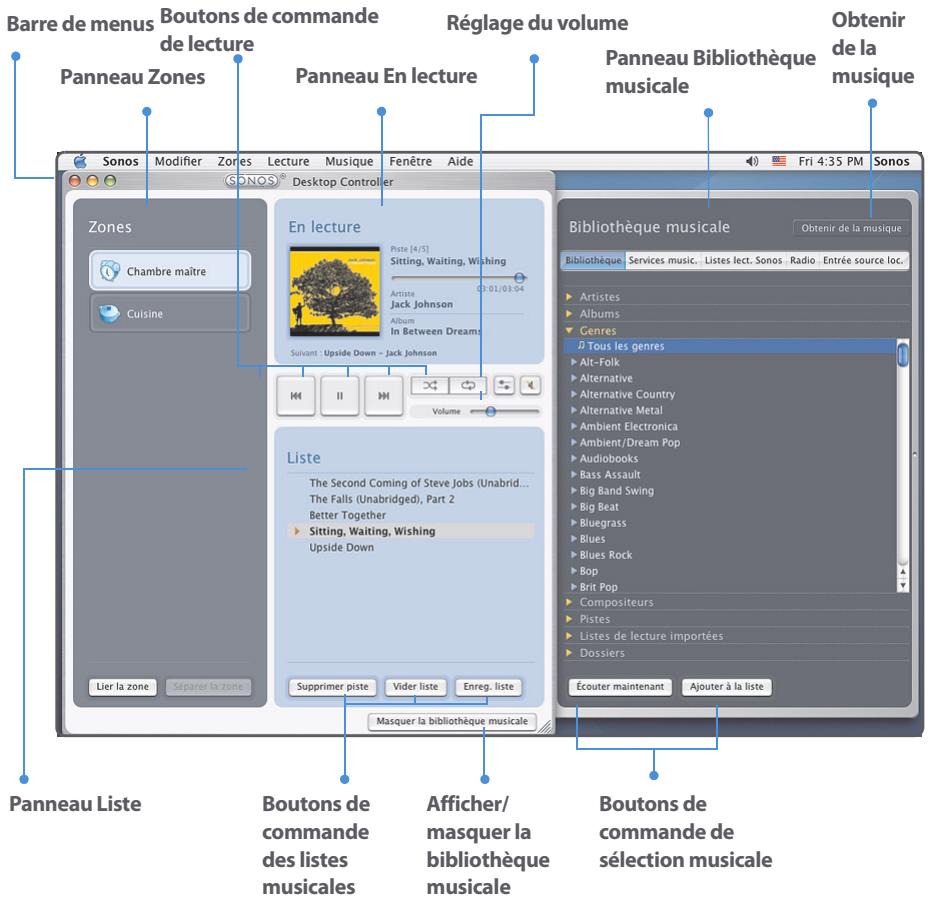Select Tous les genres row
928x909 pixels.
[x=731, y=346]
